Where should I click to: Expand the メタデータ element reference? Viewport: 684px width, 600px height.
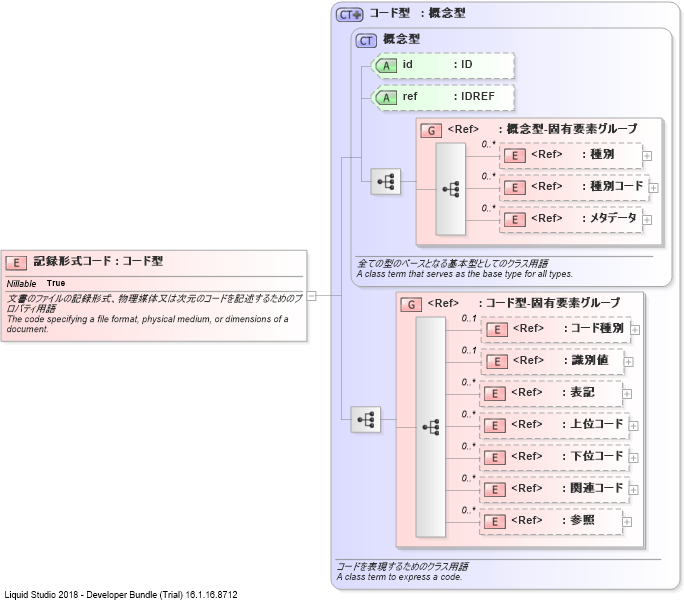[x=647, y=220]
